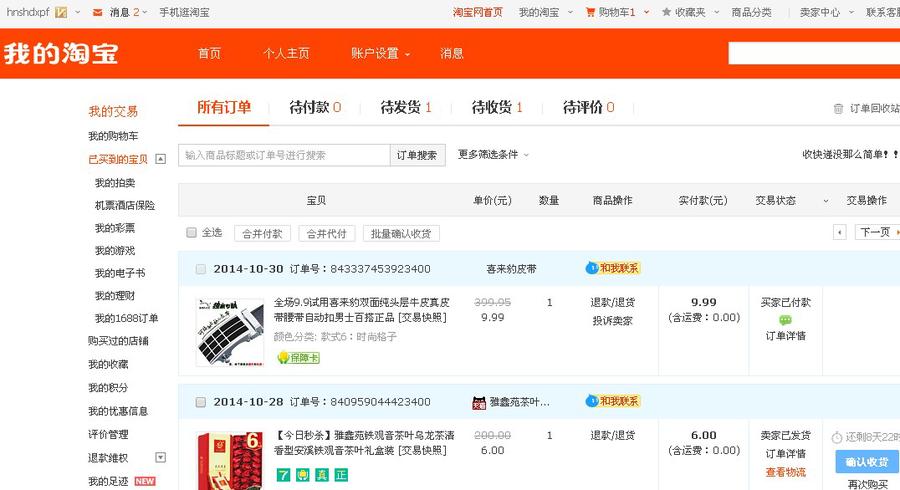
Task: Click the 保障卡 badge icon on the belt order
Action: (x=298, y=358)
